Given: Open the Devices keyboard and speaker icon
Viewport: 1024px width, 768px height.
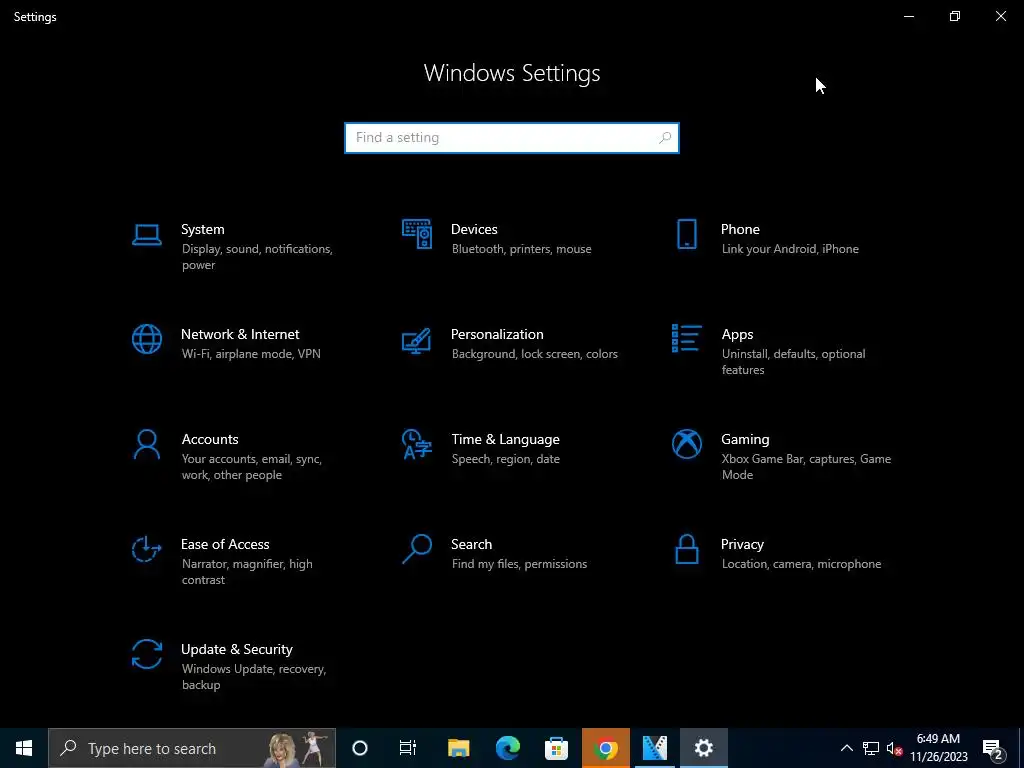Looking at the screenshot, I should [x=417, y=234].
